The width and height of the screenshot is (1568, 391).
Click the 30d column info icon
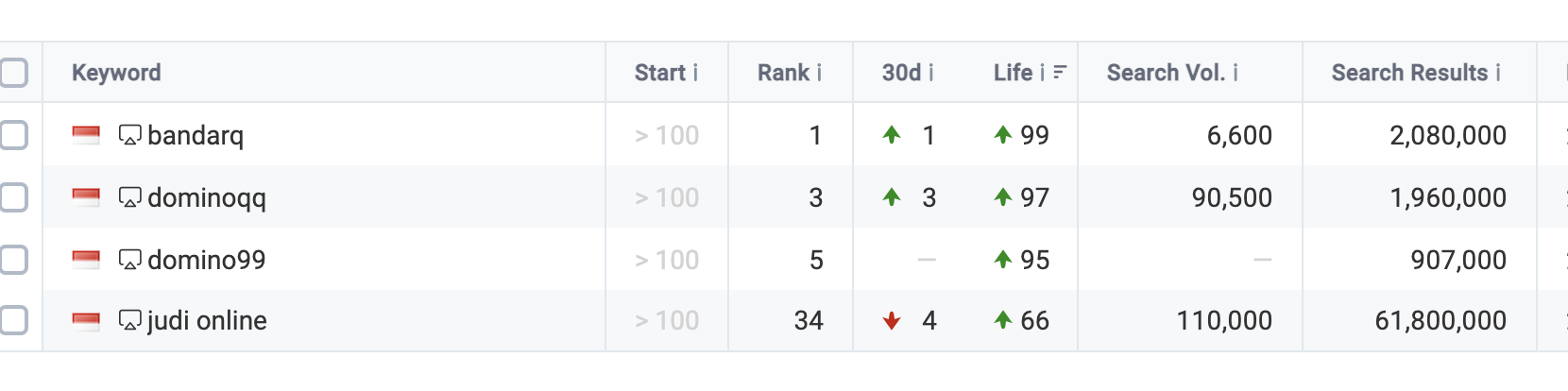pos(930,73)
